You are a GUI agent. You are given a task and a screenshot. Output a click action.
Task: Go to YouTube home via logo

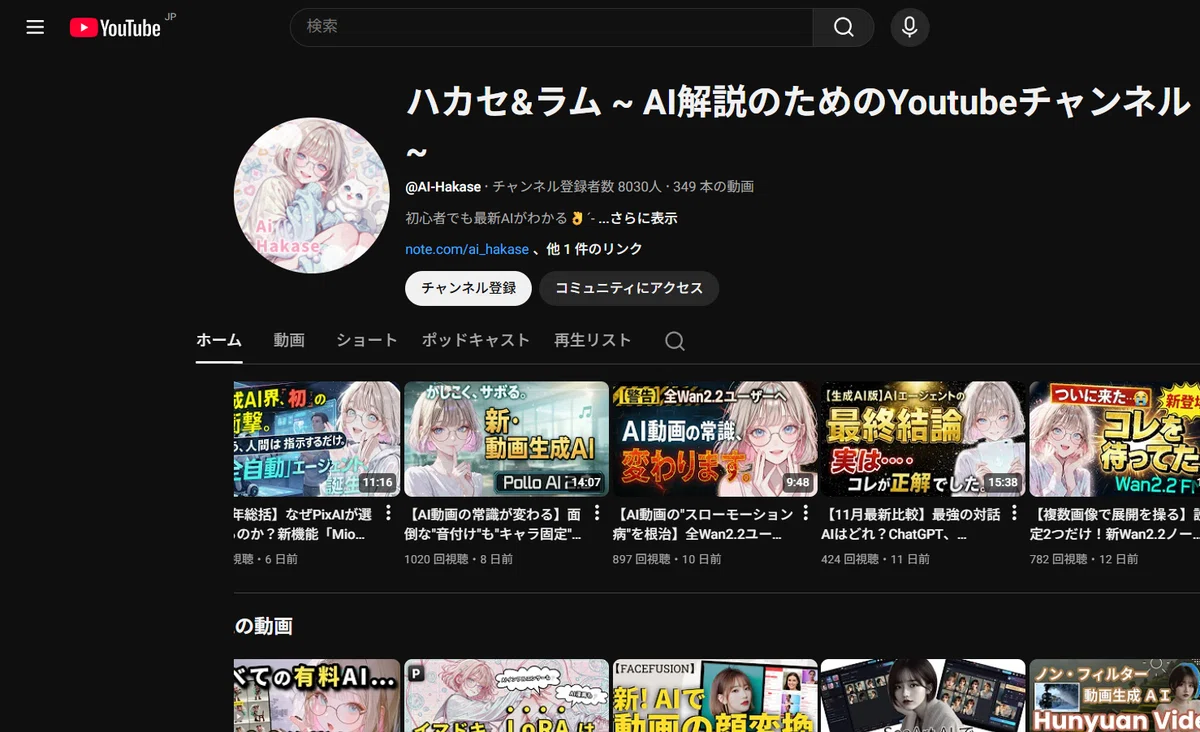coord(115,27)
